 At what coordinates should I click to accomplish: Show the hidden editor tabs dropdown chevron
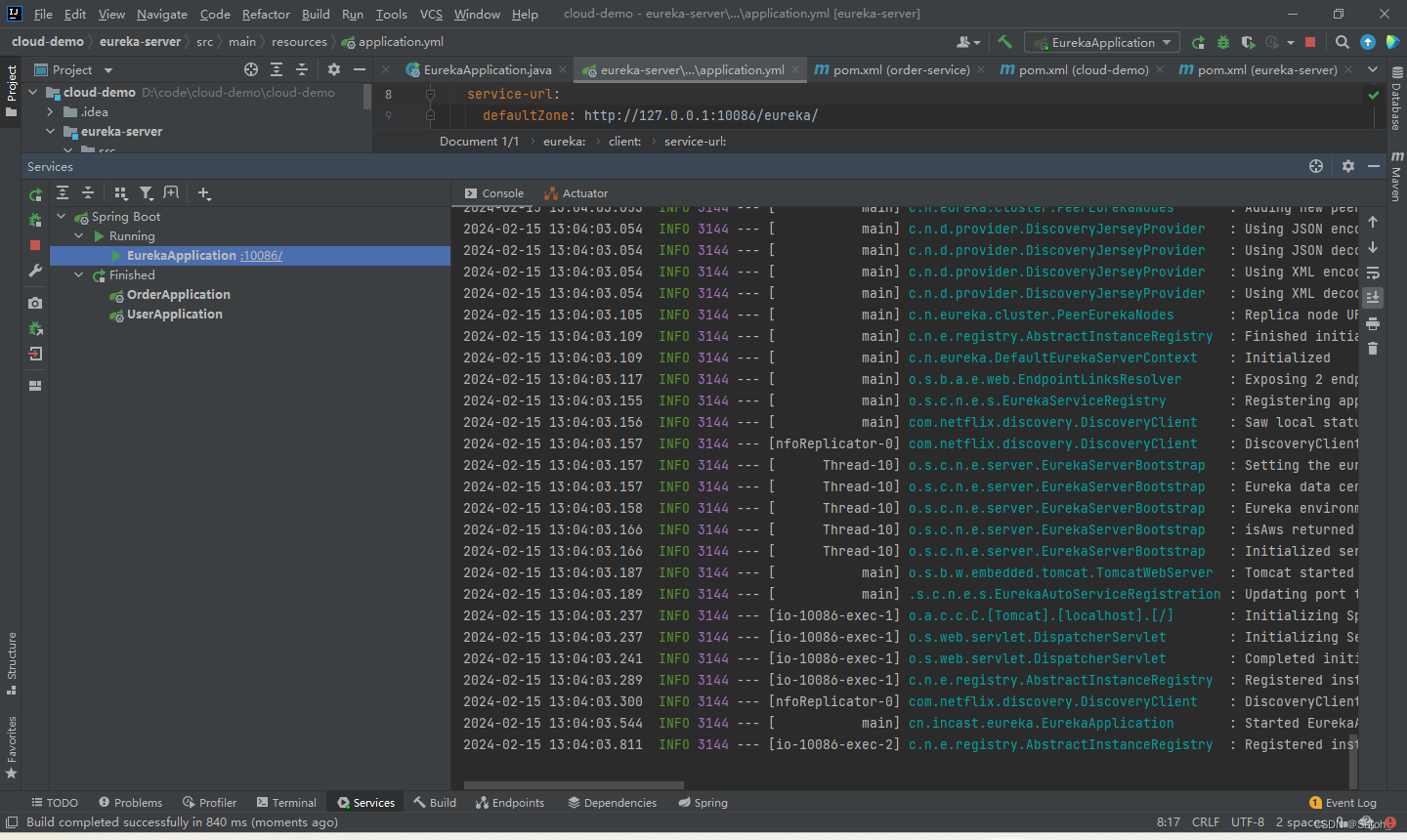click(x=1373, y=69)
